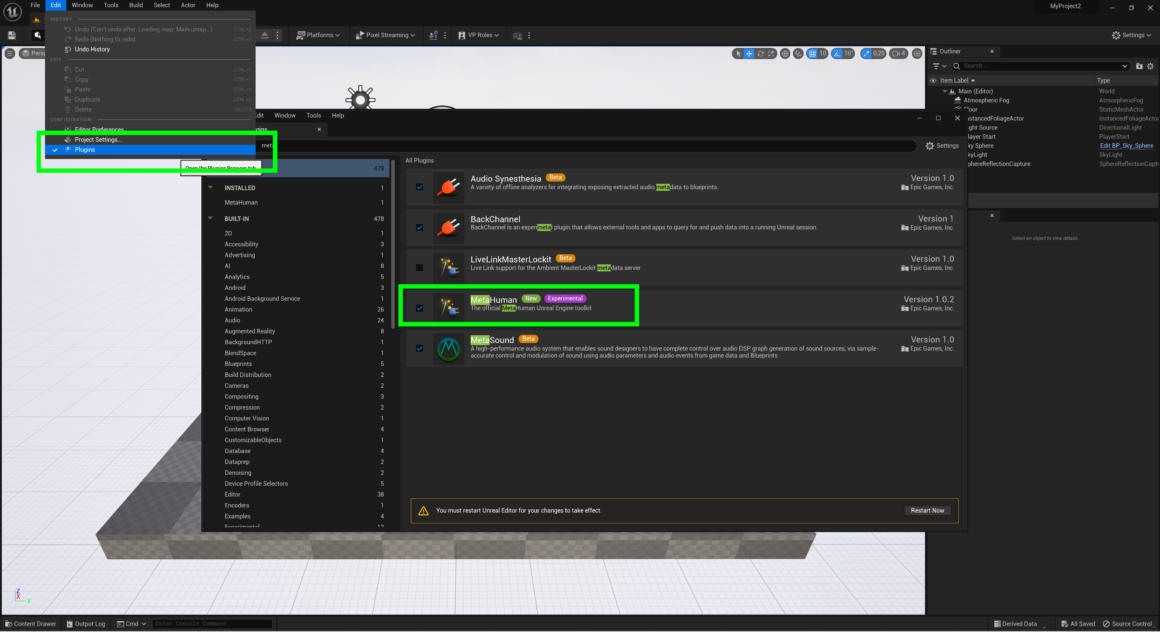
Task: Click the camera speed 4 control
Action: click(898, 53)
